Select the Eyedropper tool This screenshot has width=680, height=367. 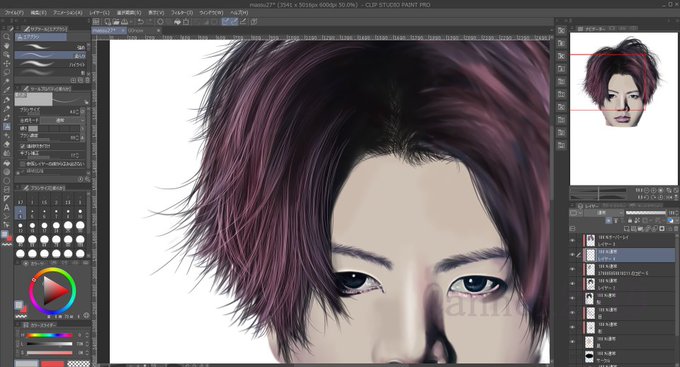(7, 90)
